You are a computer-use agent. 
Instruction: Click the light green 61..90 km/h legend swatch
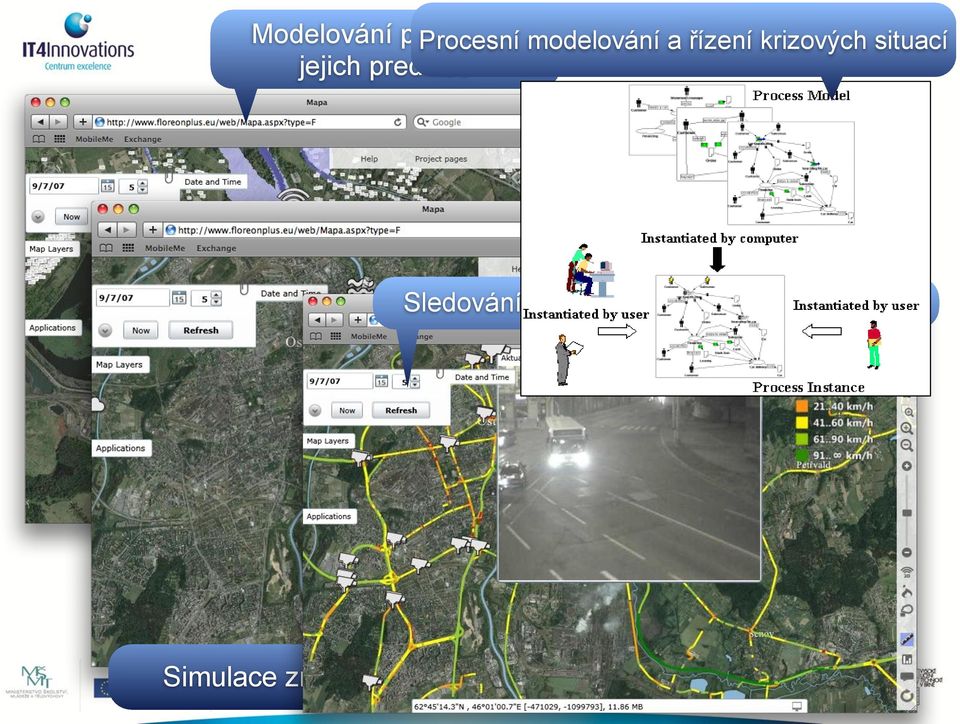pyautogui.click(x=801, y=439)
